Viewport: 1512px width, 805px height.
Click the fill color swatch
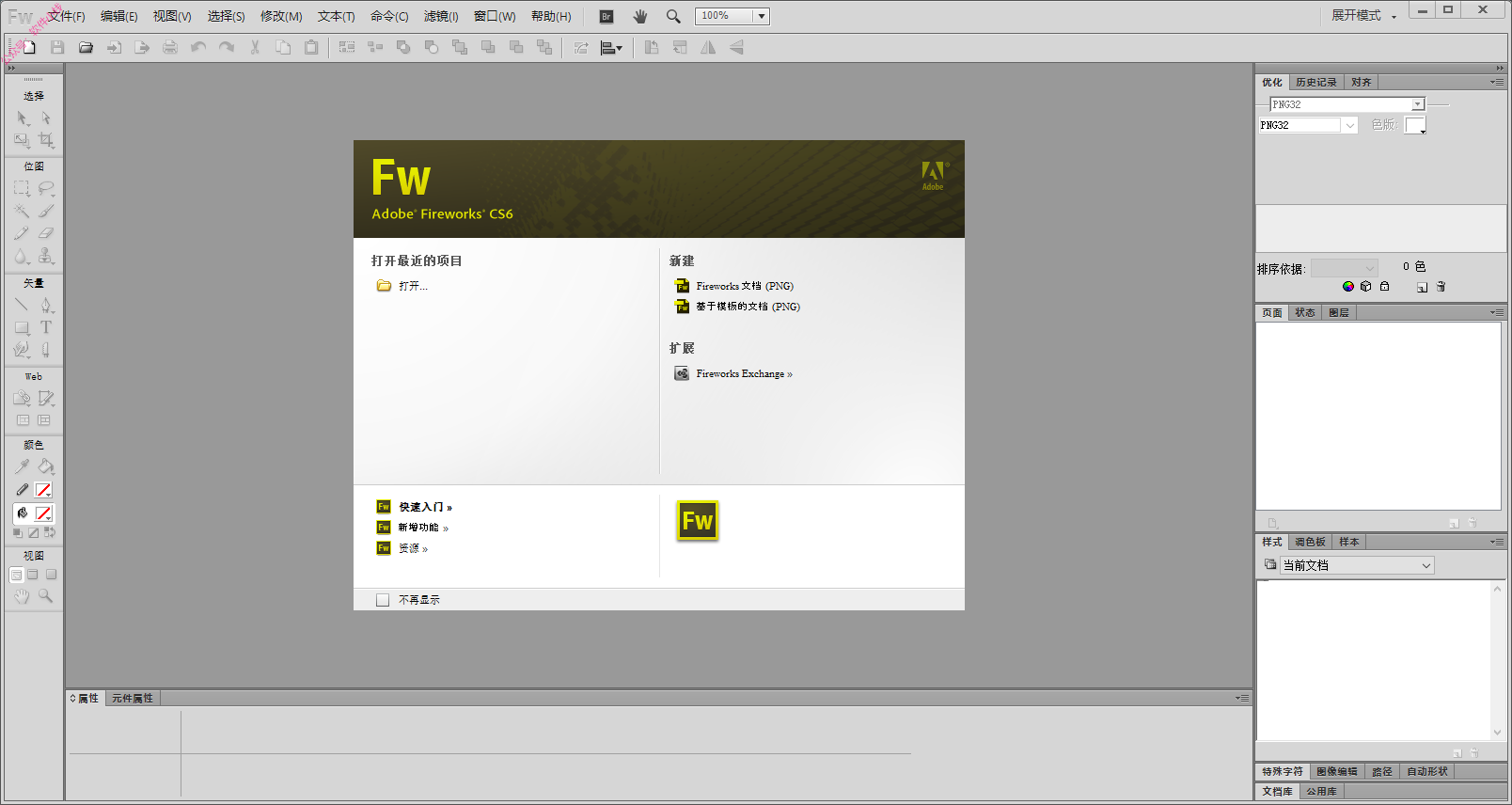[43, 513]
